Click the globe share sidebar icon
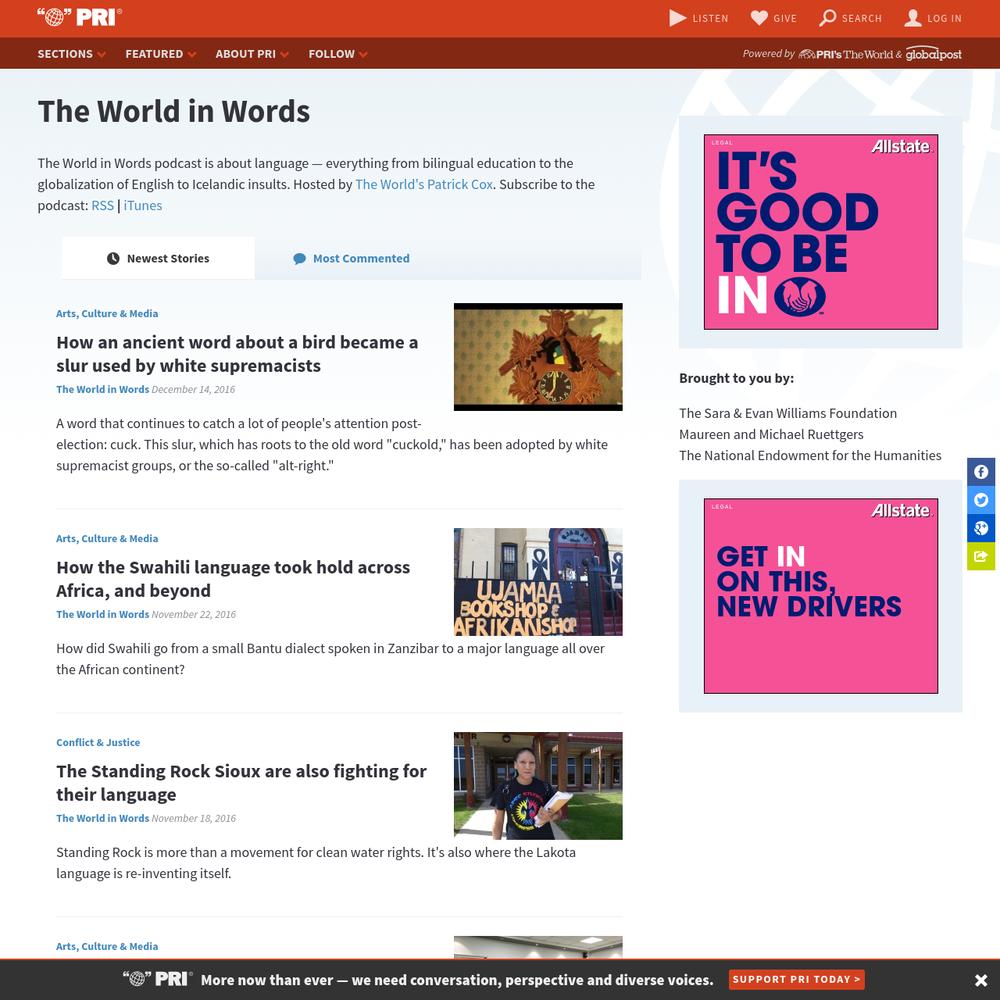Screen dimensions: 1000x1000 pos(981,528)
